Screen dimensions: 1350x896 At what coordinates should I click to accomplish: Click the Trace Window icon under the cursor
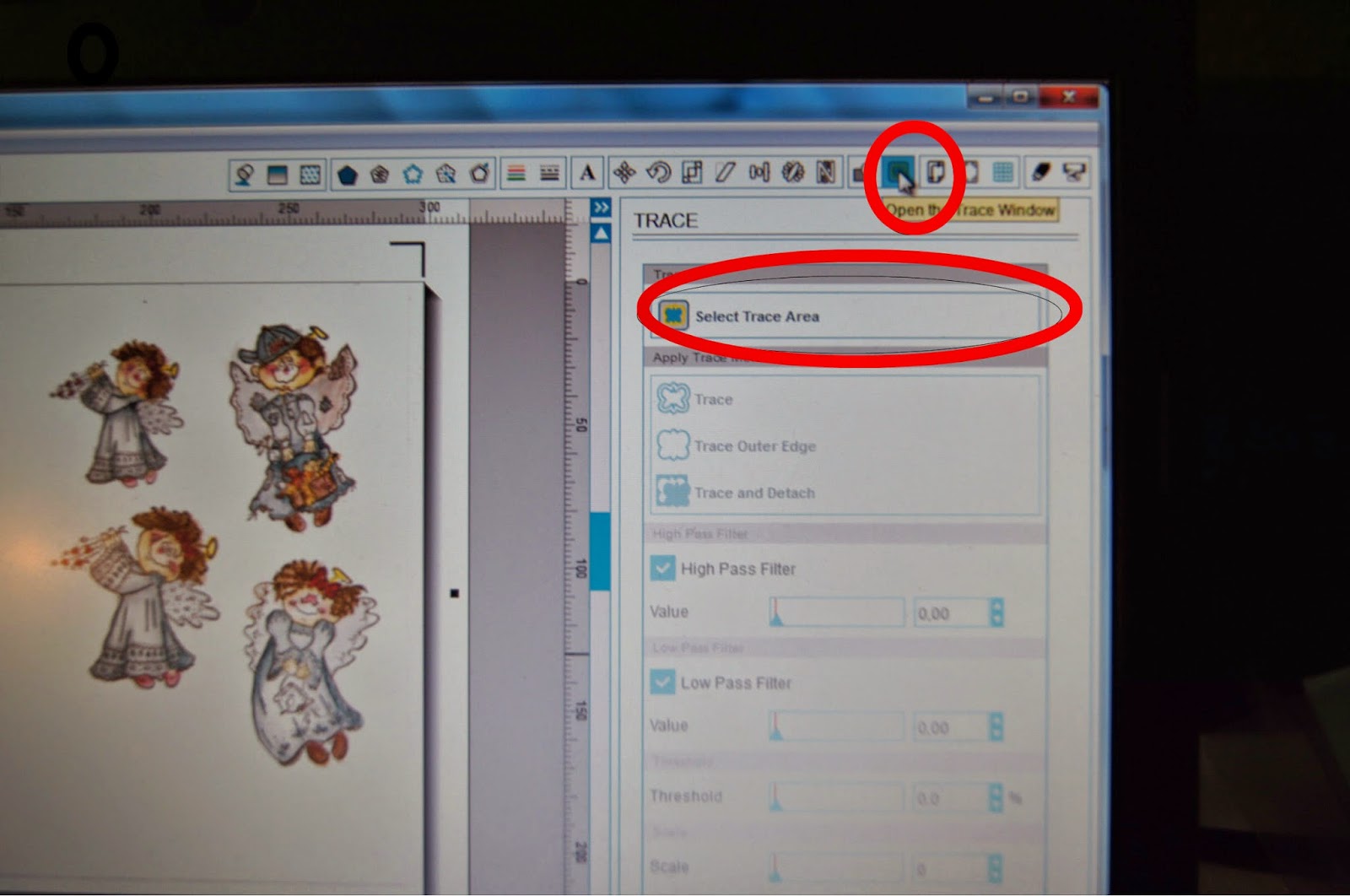[x=899, y=173]
